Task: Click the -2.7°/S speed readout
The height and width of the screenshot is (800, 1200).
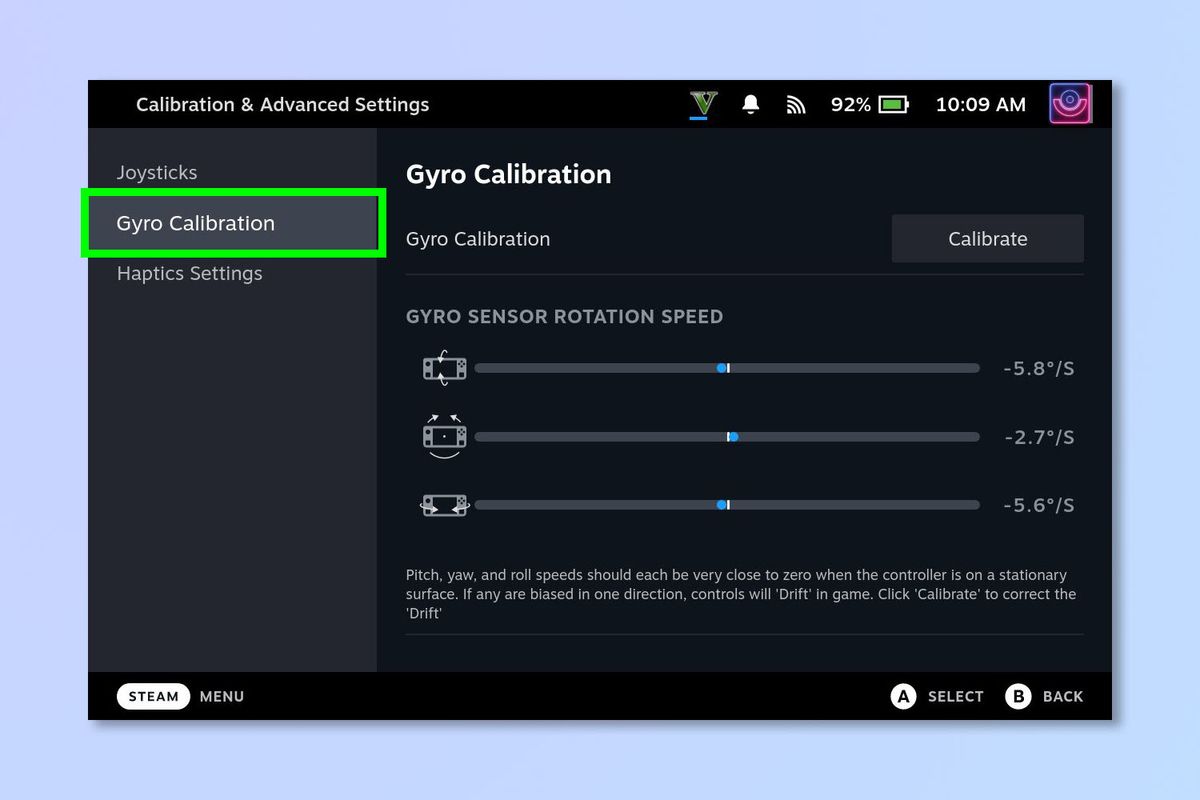Action: click(1038, 436)
